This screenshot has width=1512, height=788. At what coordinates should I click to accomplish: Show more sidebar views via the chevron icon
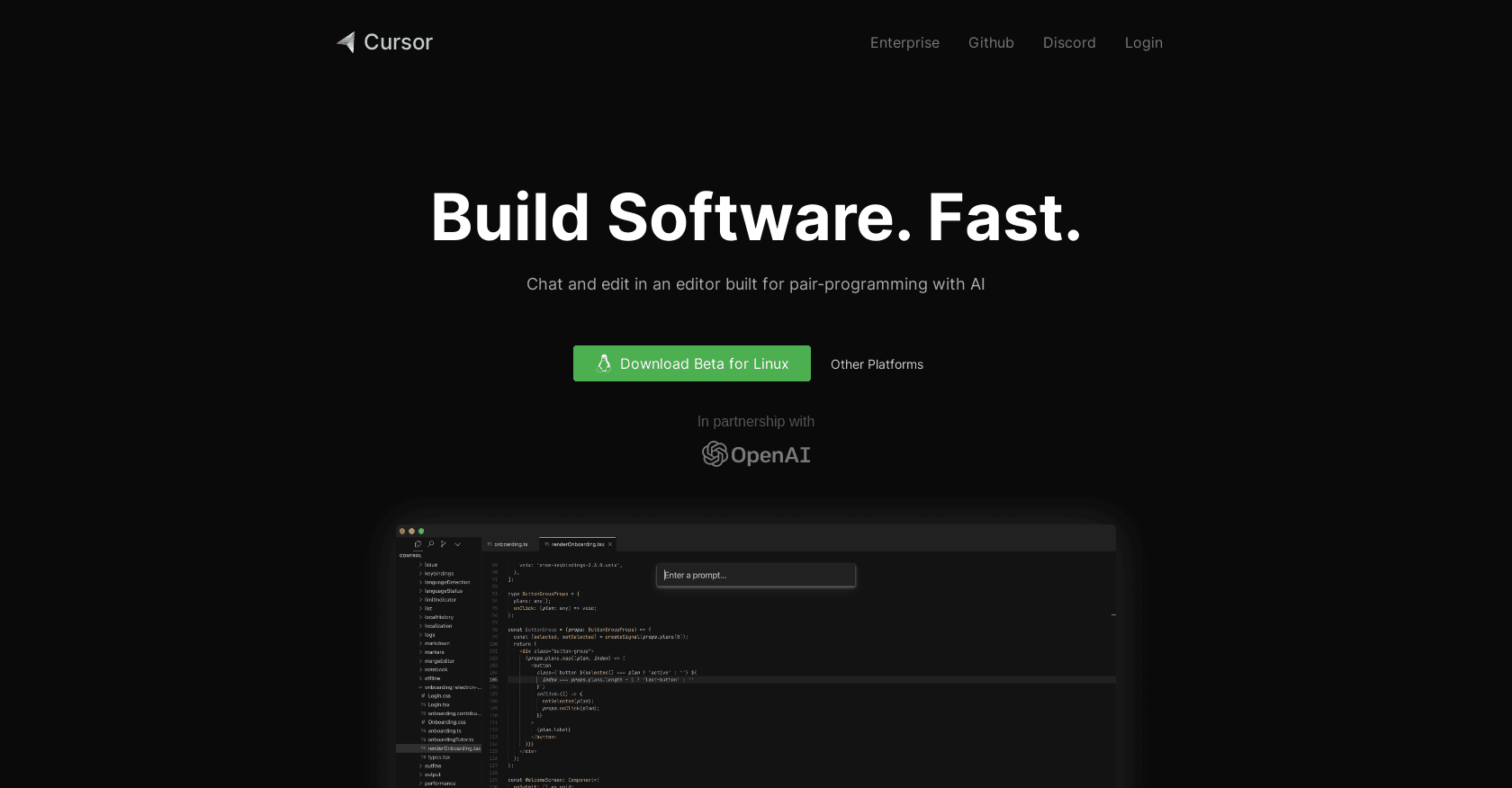(x=457, y=544)
